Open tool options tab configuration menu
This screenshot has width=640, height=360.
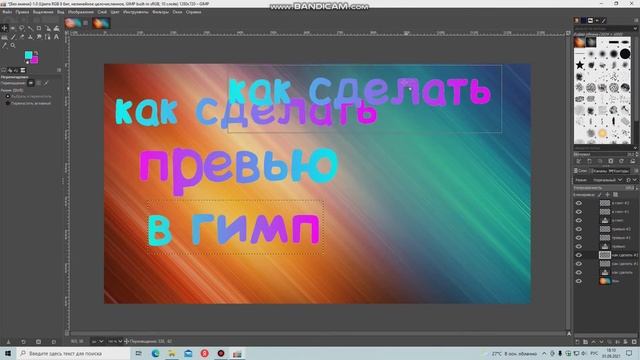[59, 70]
